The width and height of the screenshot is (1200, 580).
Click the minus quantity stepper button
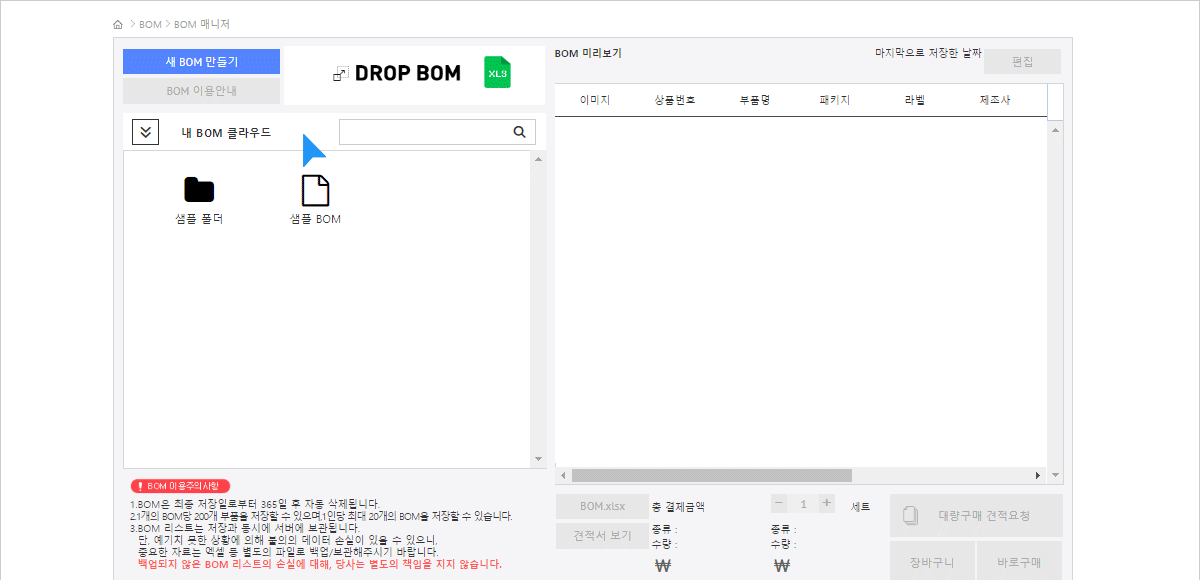point(780,504)
